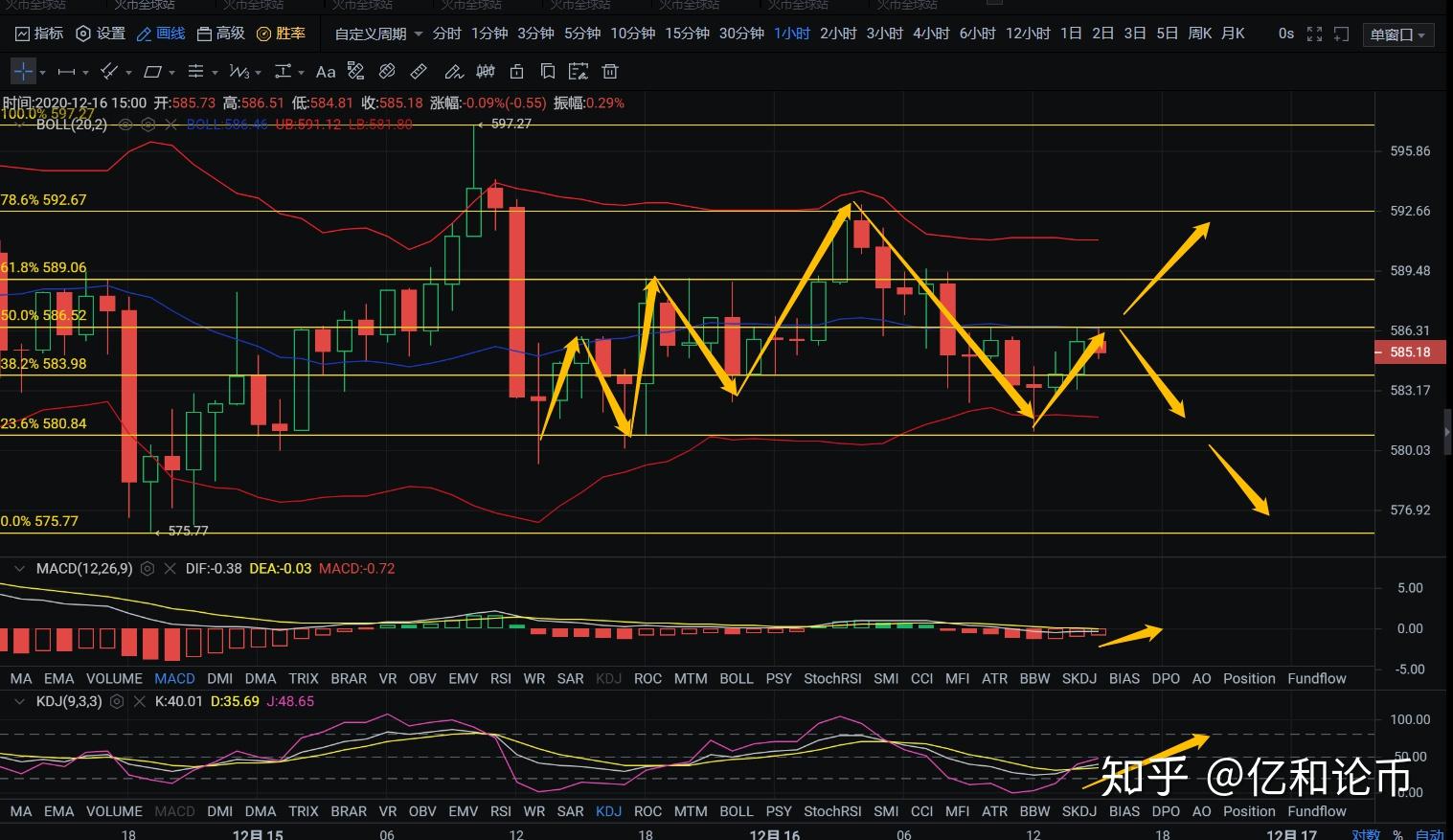Select the Aa text annotation tool
Image resolution: width=1453 pixels, height=840 pixels.
click(326, 72)
